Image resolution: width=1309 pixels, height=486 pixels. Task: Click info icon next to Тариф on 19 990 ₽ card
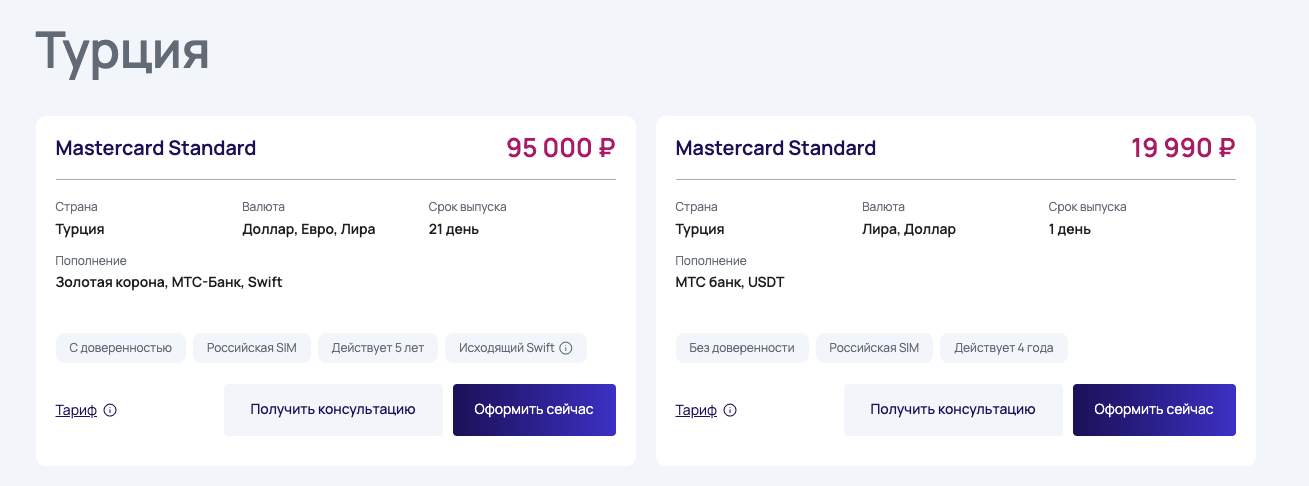[730, 410]
